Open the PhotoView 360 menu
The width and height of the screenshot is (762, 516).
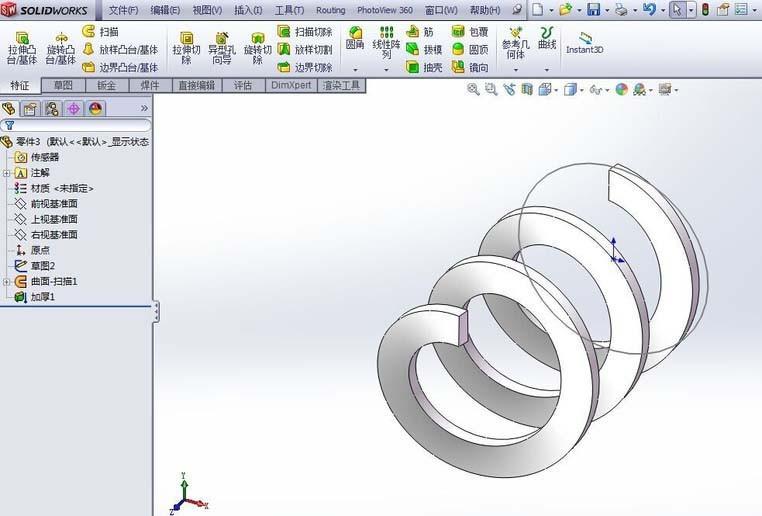(385, 10)
